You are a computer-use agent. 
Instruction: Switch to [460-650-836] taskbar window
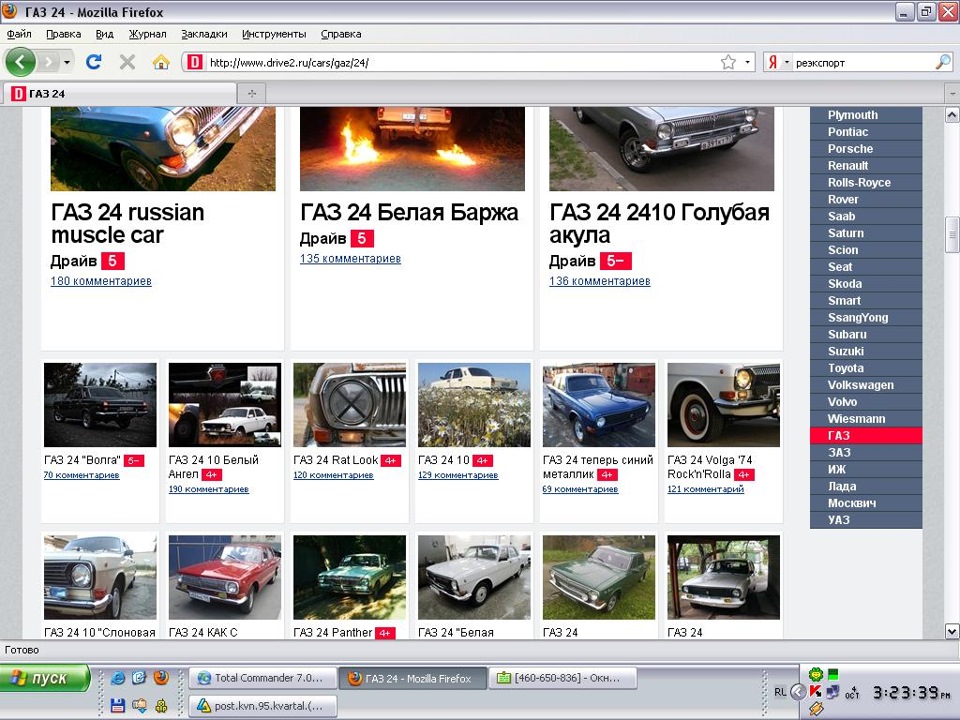click(x=562, y=678)
